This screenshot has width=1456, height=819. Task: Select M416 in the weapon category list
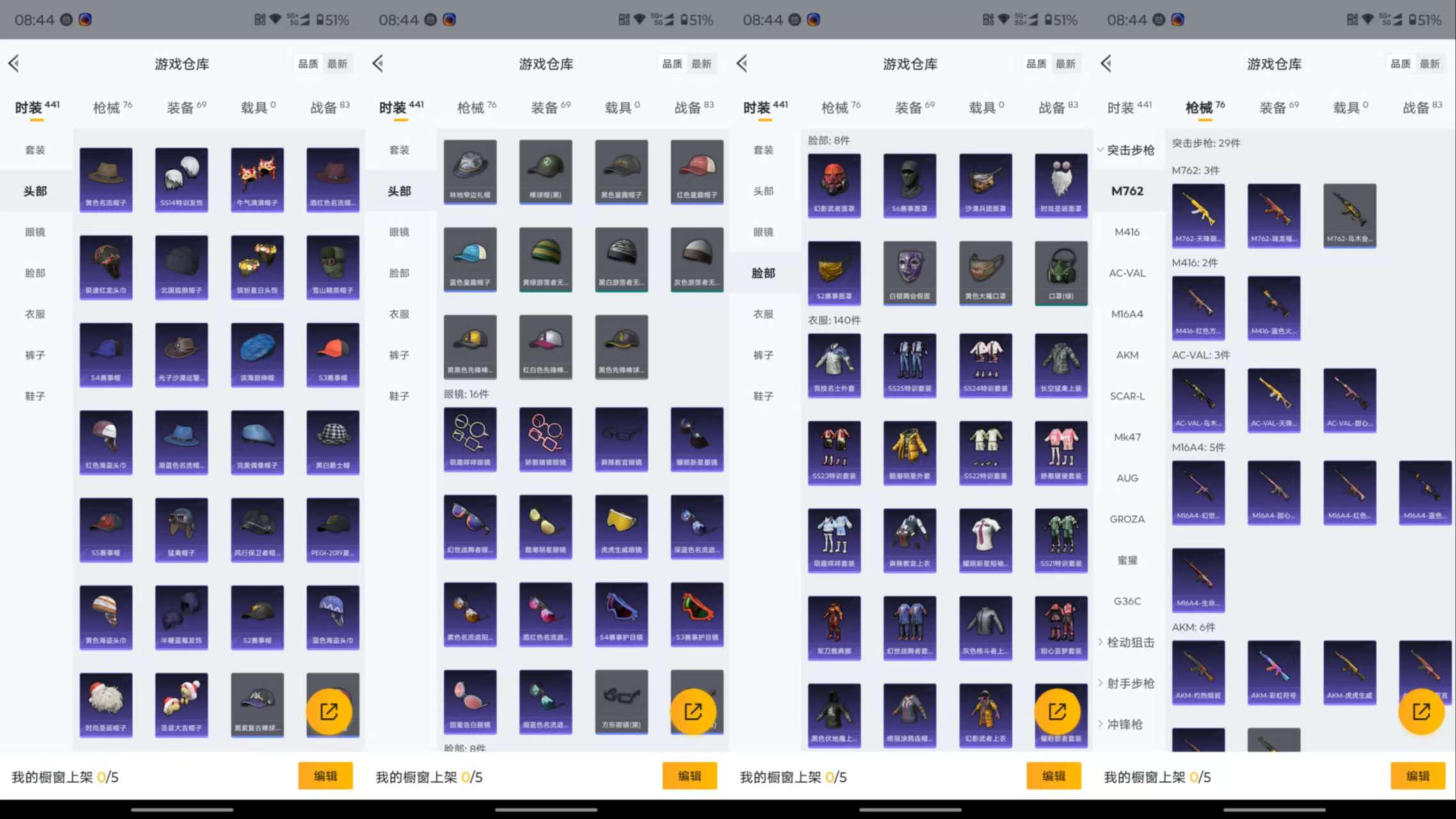[1126, 231]
